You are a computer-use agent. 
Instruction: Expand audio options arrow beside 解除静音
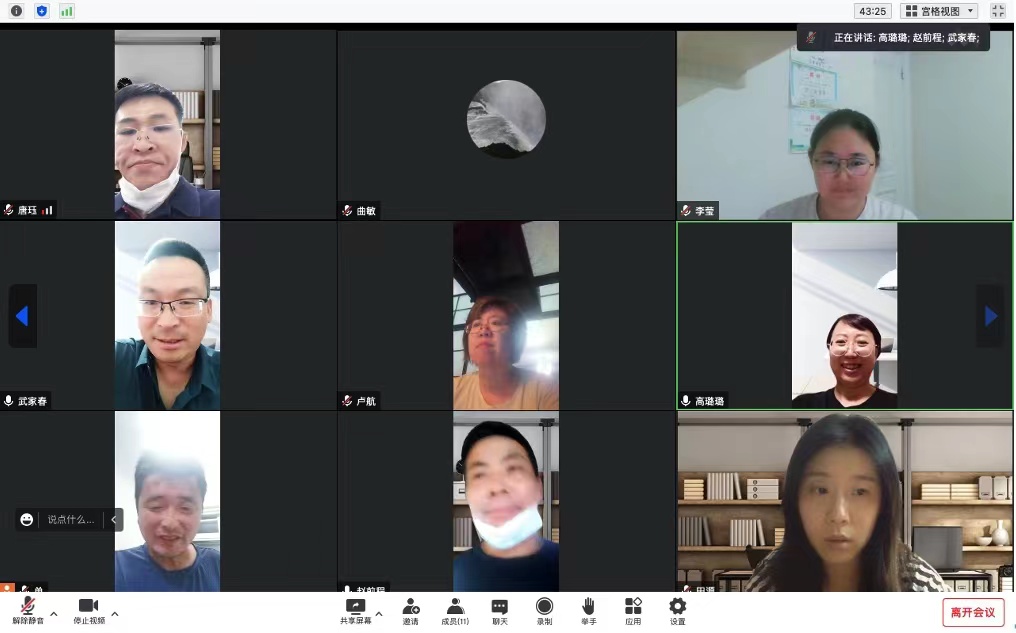(x=54, y=613)
